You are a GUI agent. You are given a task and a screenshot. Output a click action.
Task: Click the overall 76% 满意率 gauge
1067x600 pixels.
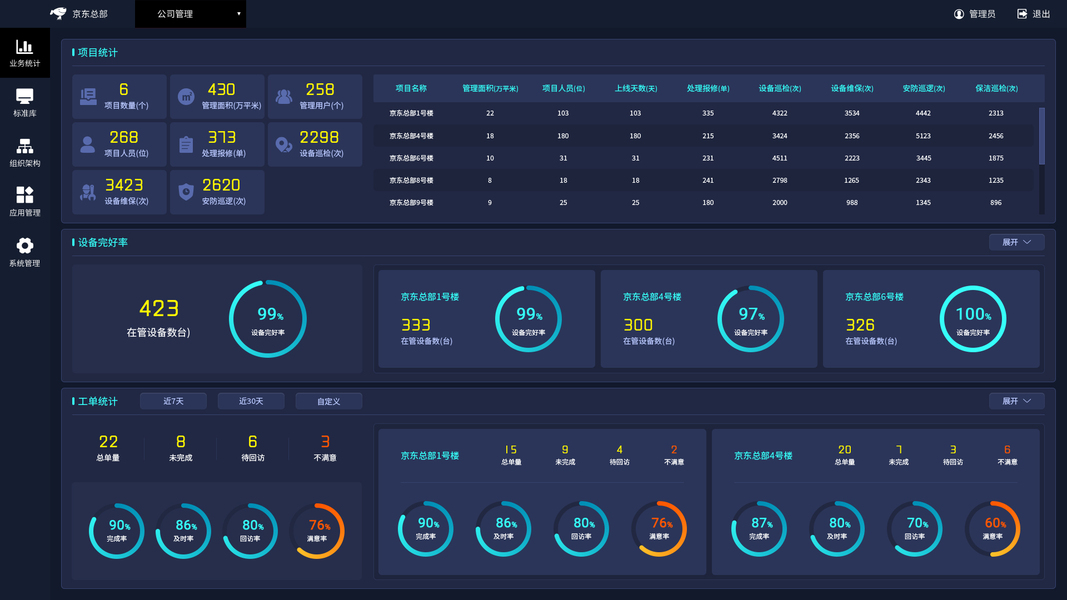click(317, 531)
